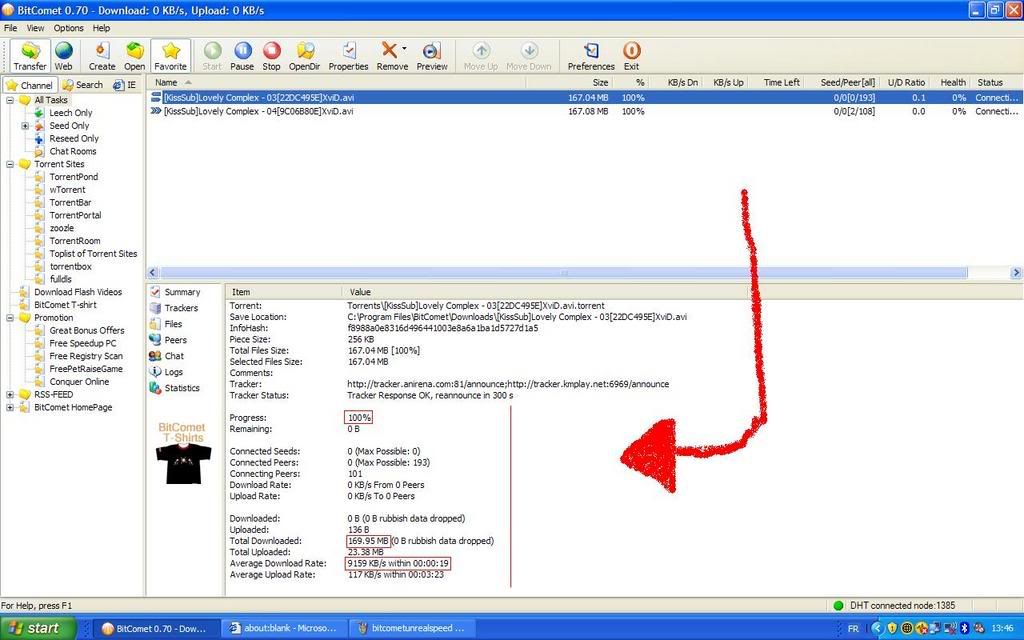Screen dimensions: 1024x640
Task: Open dropdown arrow next to Remove
Action: coord(404,48)
